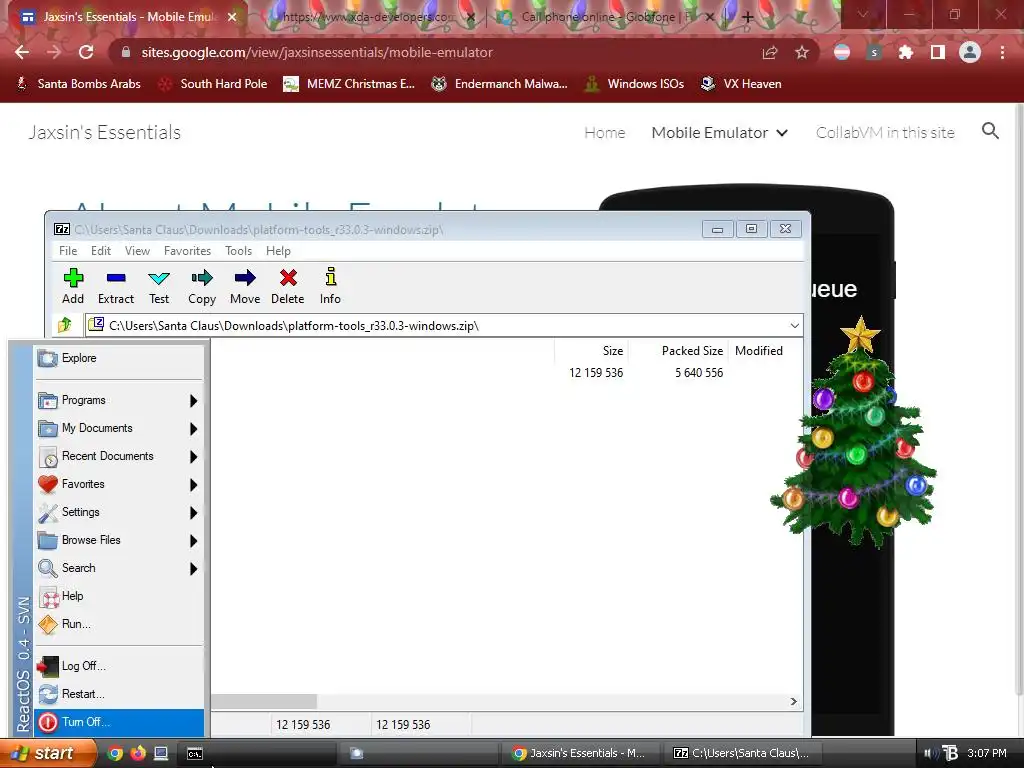
Task: Open Explore in the start menu
Action: 119,358
